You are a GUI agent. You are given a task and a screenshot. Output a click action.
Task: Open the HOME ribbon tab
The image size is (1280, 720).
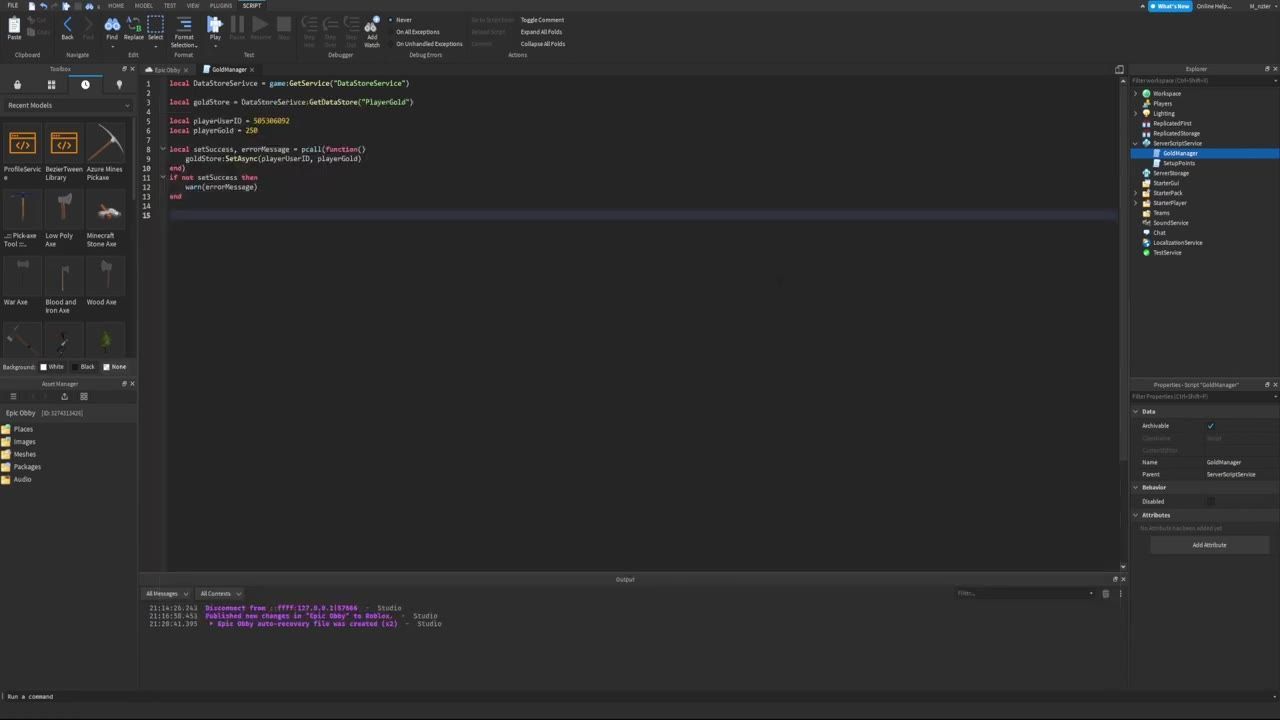coord(116,6)
